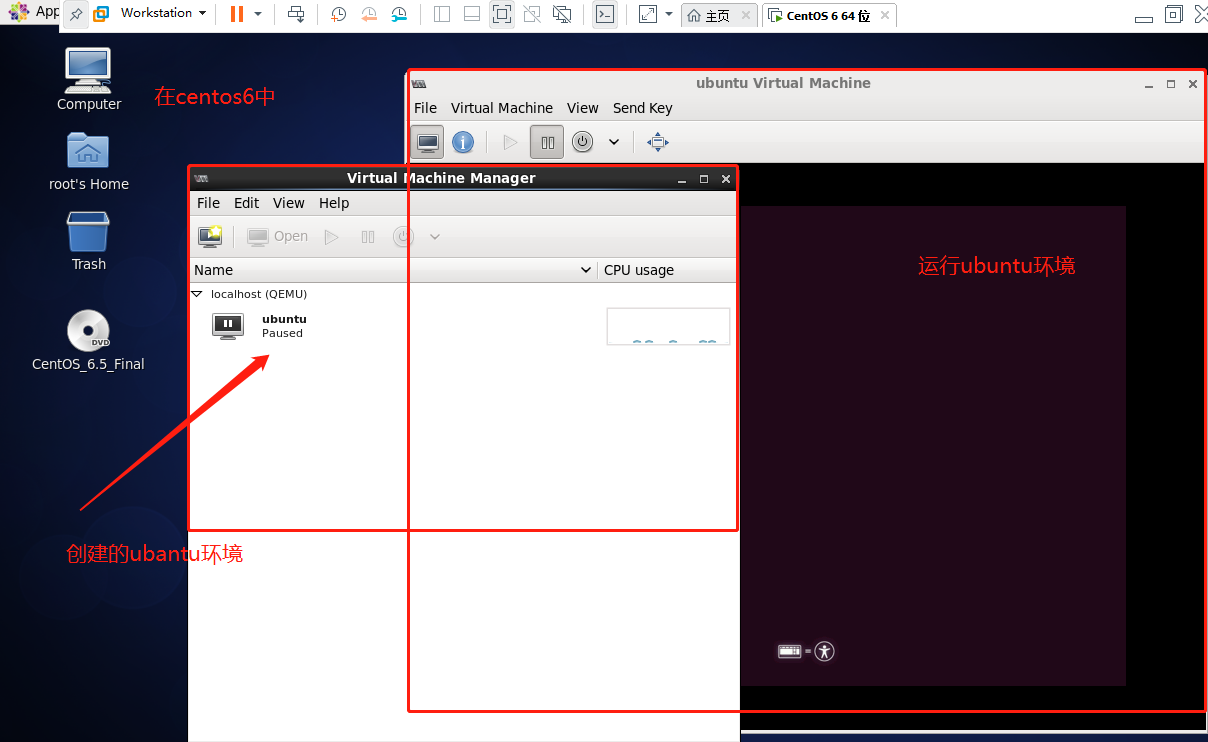
Task: Open Edit menu in Virtual Machine Manager
Action: 246,203
